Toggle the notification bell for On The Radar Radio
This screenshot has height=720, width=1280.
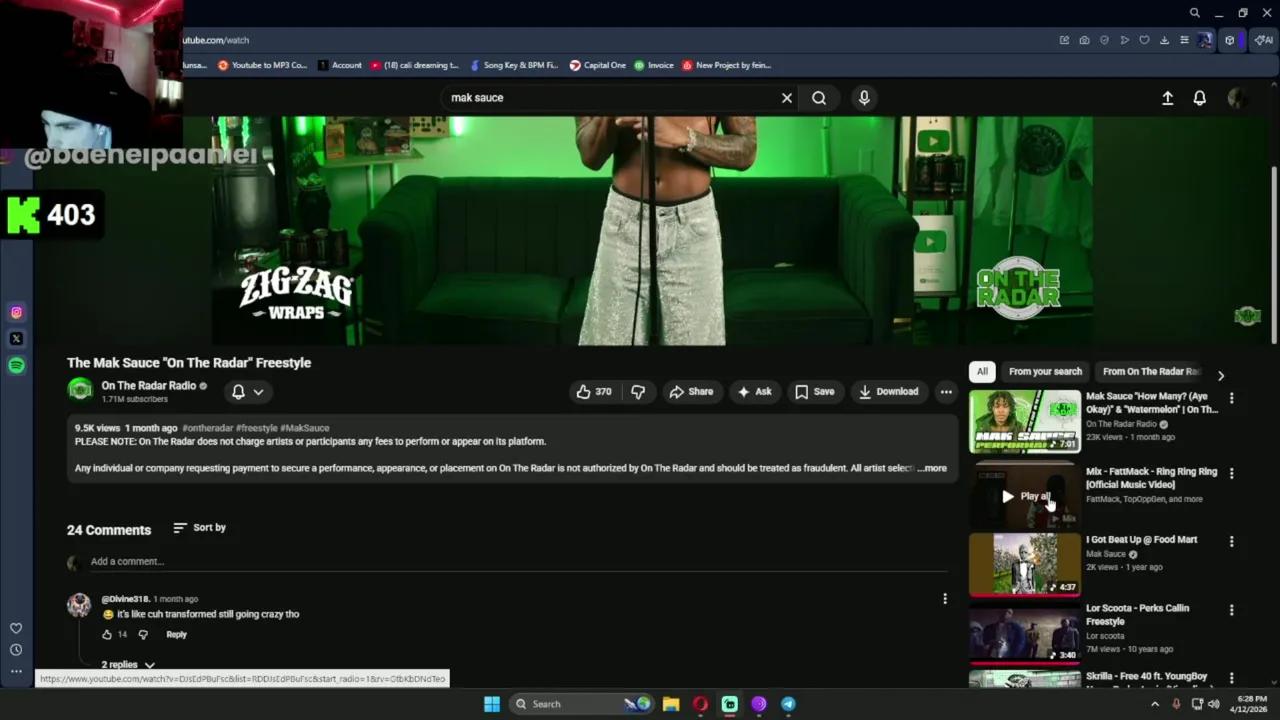coord(238,391)
